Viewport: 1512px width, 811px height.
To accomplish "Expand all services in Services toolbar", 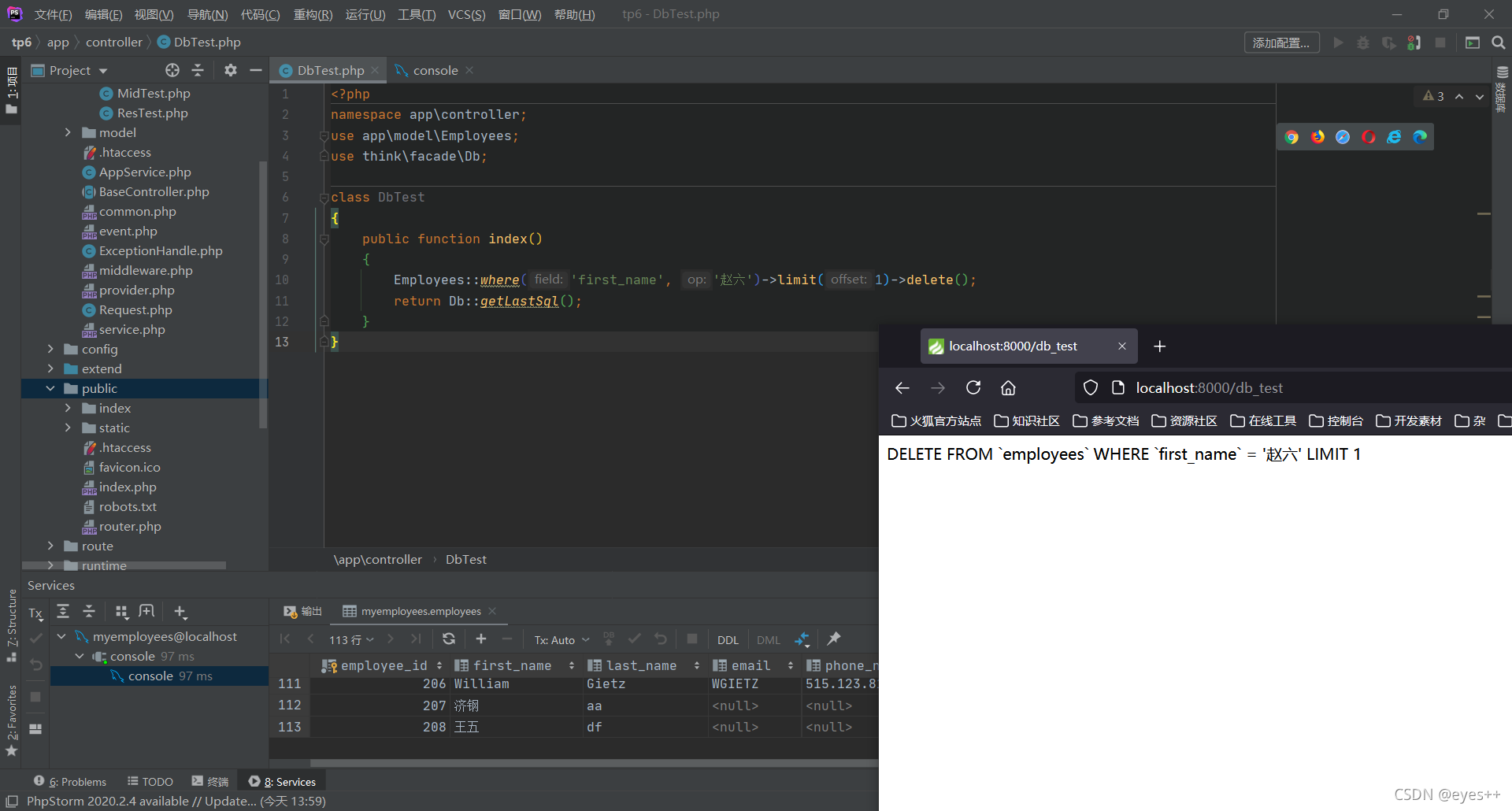I will [63, 611].
